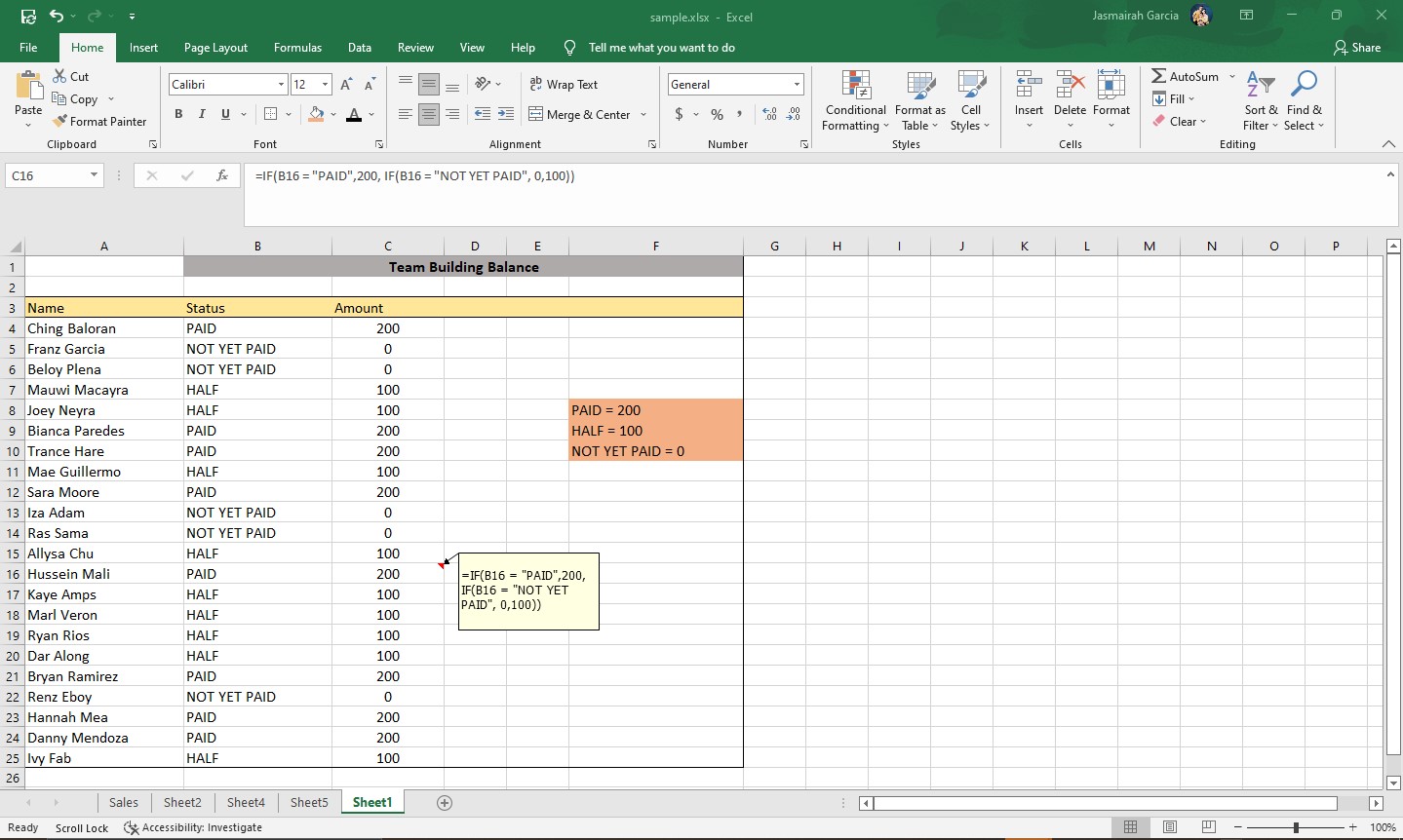1403x840 pixels.
Task: Apply Top Align to cell
Action: click(x=406, y=85)
